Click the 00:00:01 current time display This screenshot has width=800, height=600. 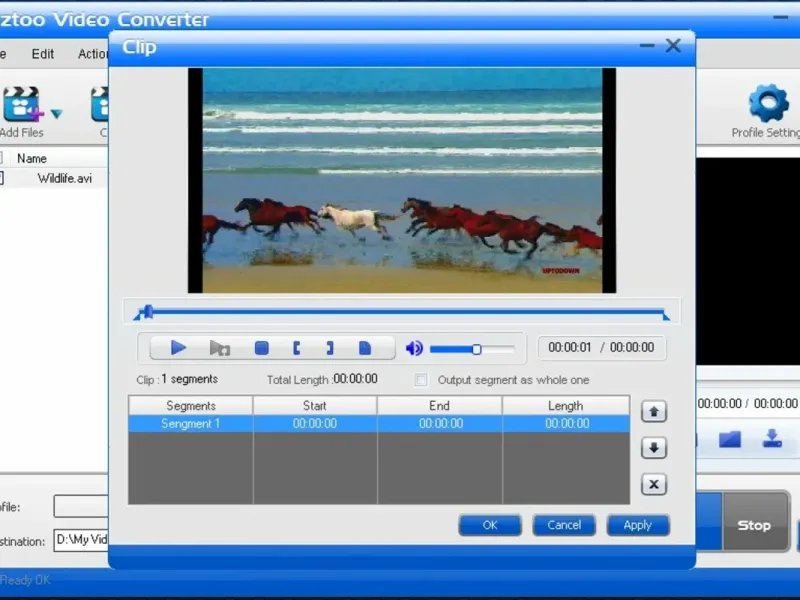point(569,347)
